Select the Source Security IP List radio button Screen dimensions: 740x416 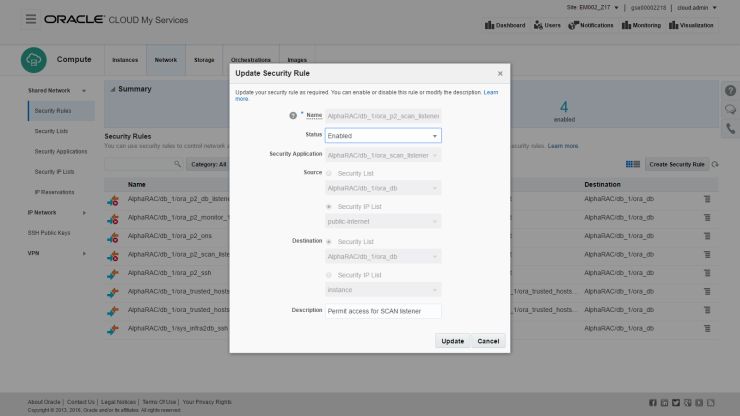[x=329, y=206]
